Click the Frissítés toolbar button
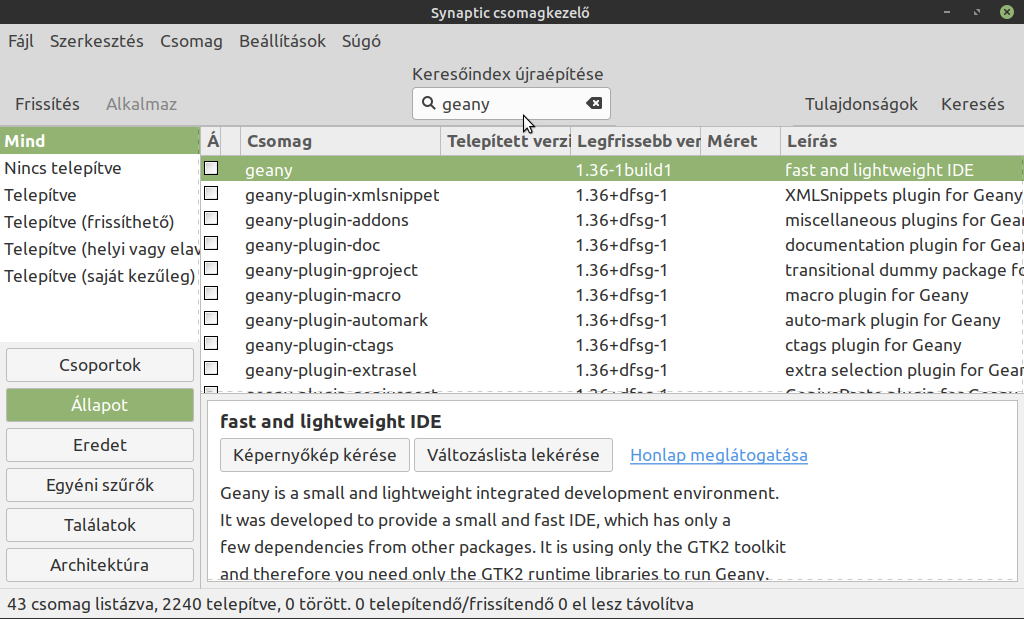The width and height of the screenshot is (1024, 619). click(48, 104)
